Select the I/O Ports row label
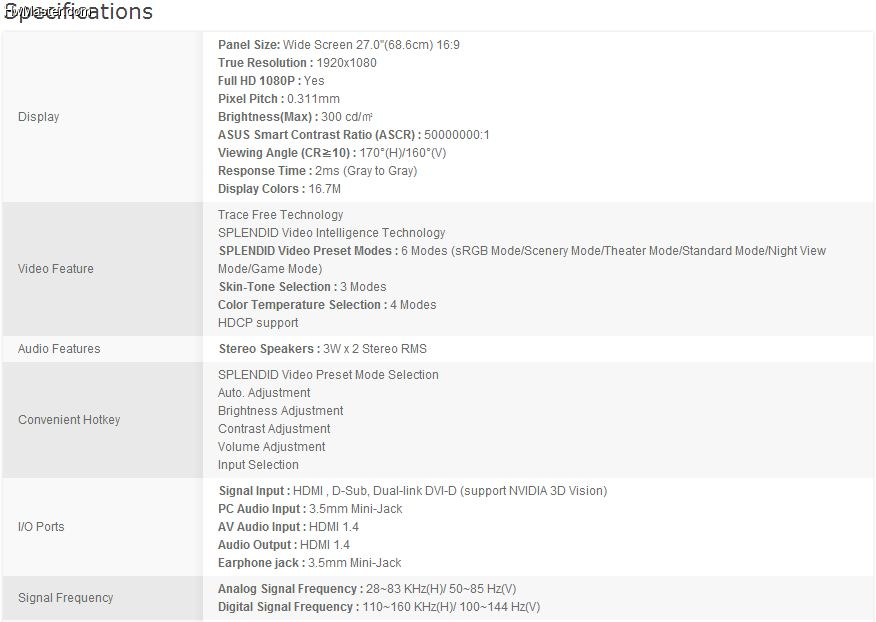 pyautogui.click(x=41, y=526)
